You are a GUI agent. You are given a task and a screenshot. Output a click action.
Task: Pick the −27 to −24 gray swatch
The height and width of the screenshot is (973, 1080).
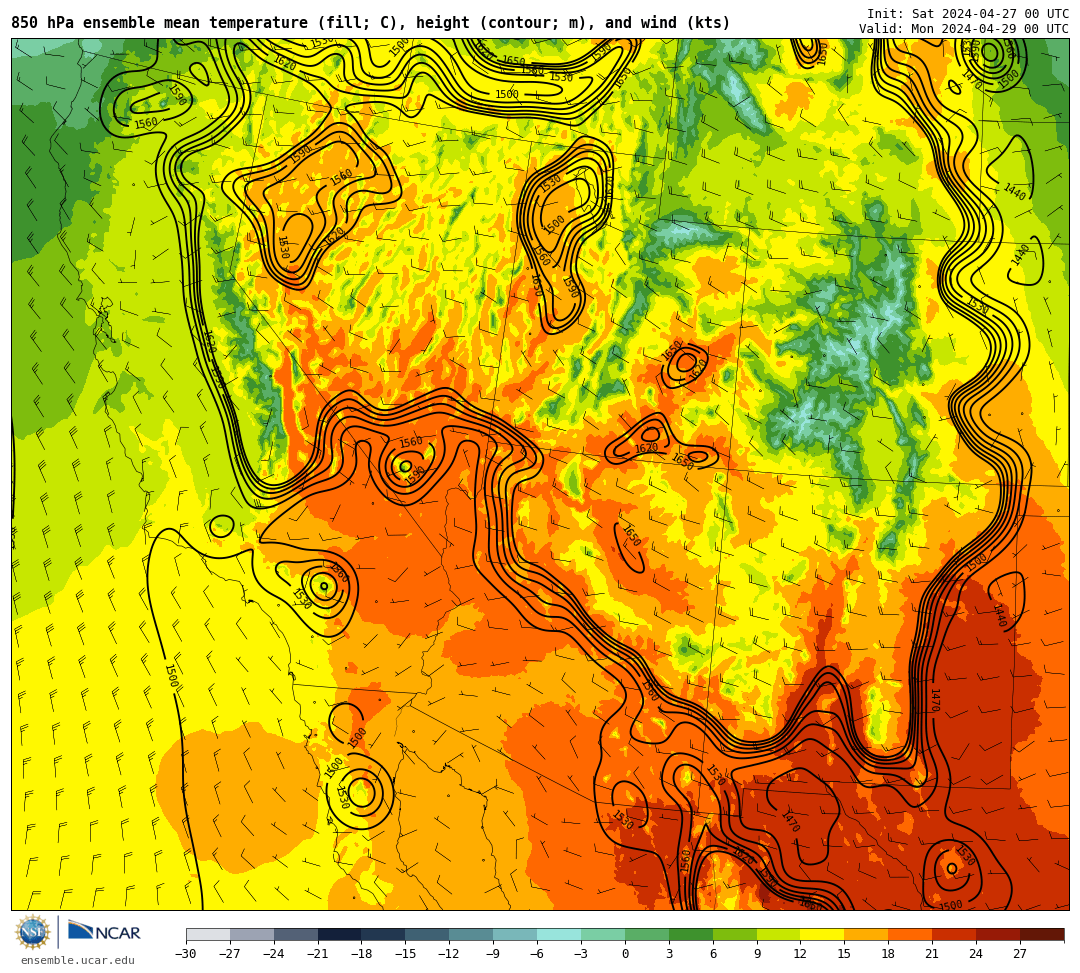(252, 934)
